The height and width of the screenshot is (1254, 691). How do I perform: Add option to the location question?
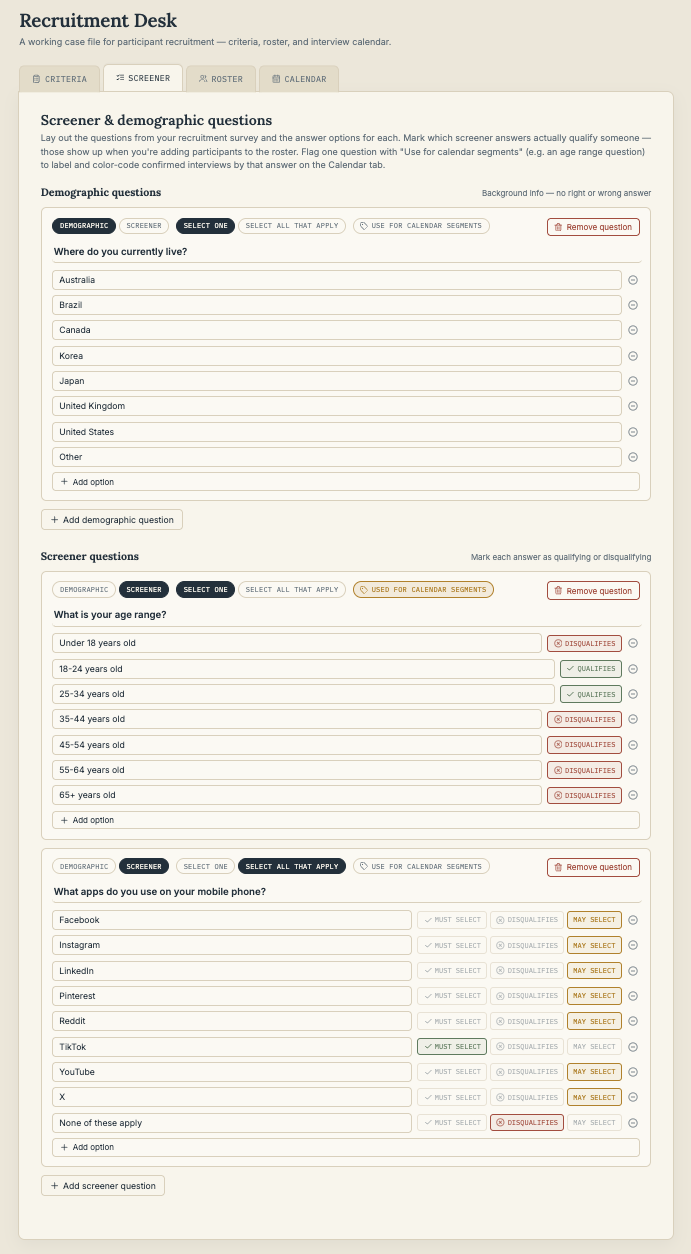[346, 482]
